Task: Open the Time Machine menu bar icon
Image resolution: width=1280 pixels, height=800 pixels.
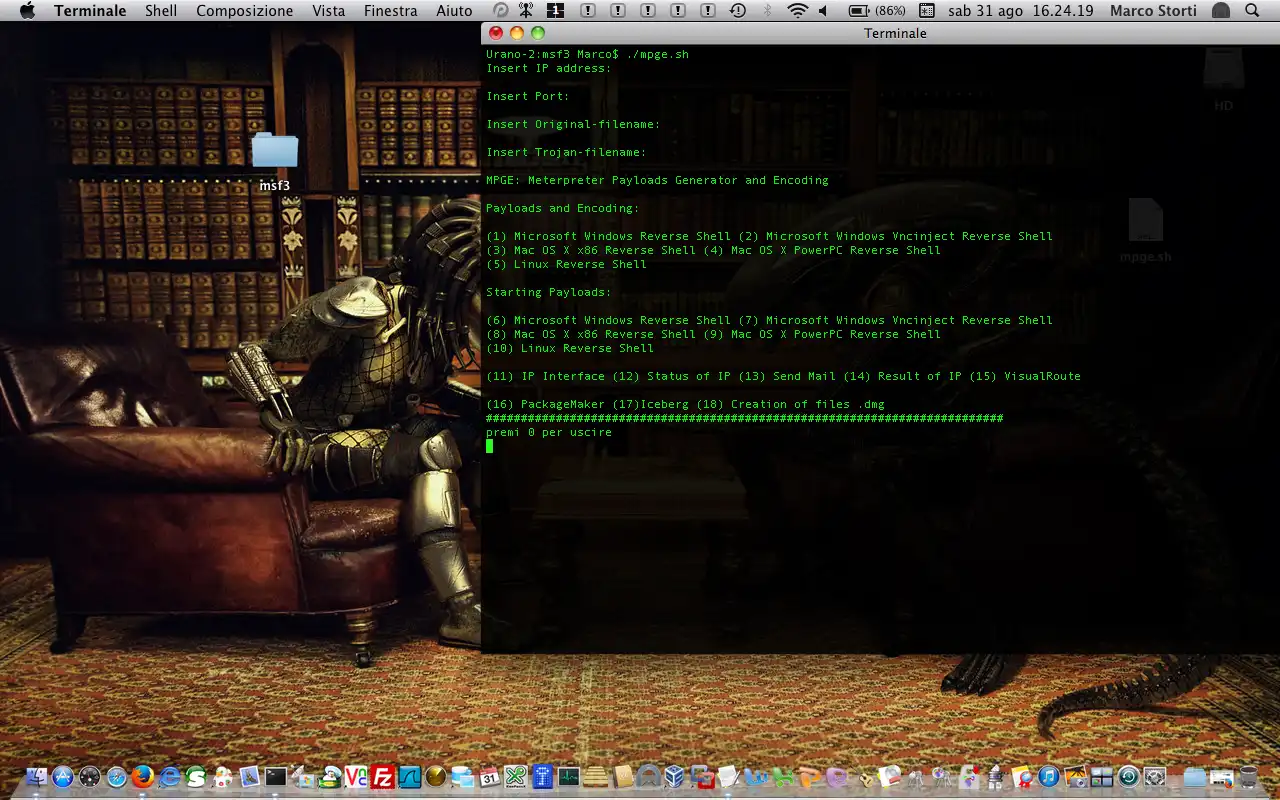Action: coord(738,11)
